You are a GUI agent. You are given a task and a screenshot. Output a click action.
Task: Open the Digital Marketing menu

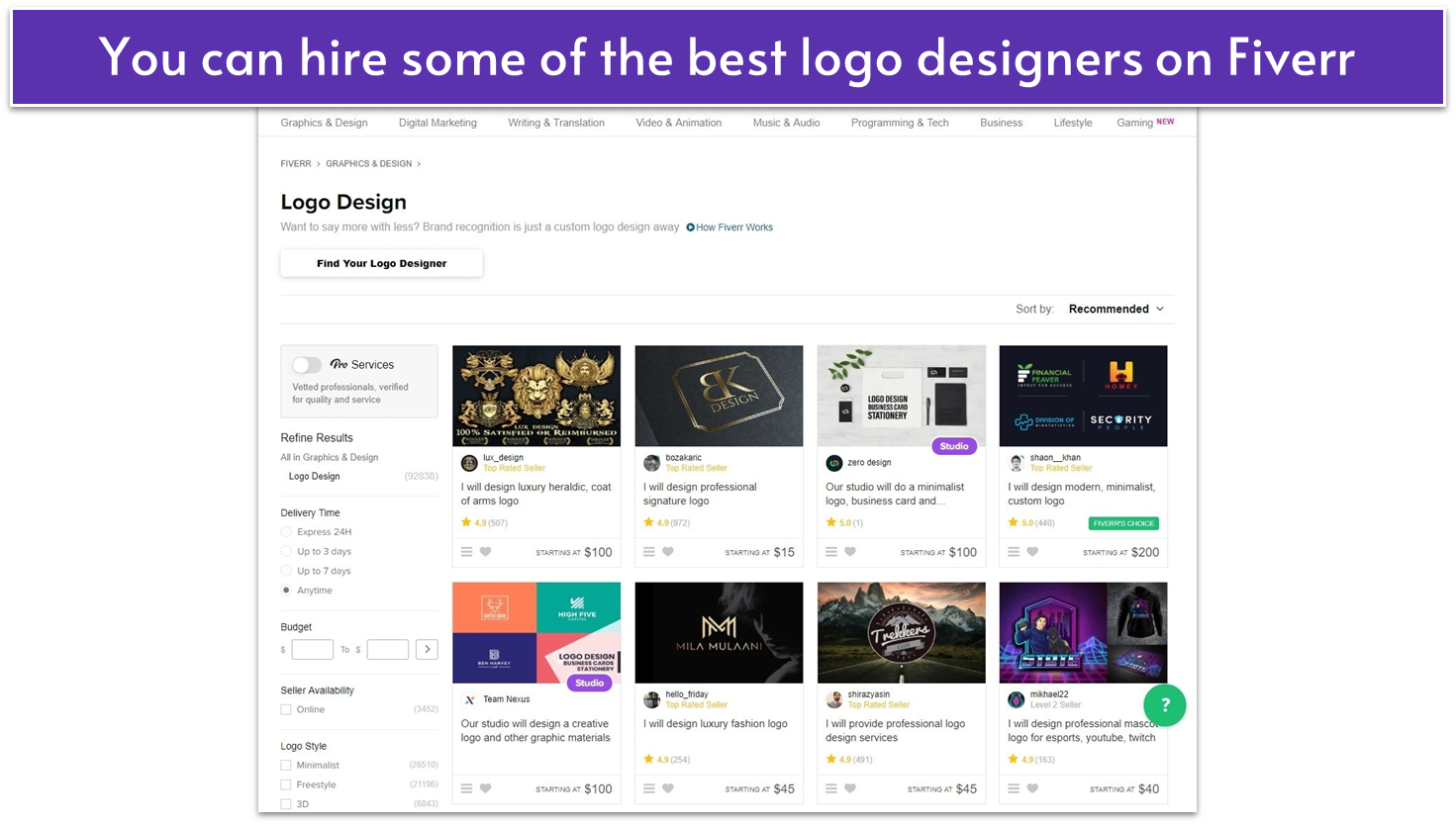[437, 123]
